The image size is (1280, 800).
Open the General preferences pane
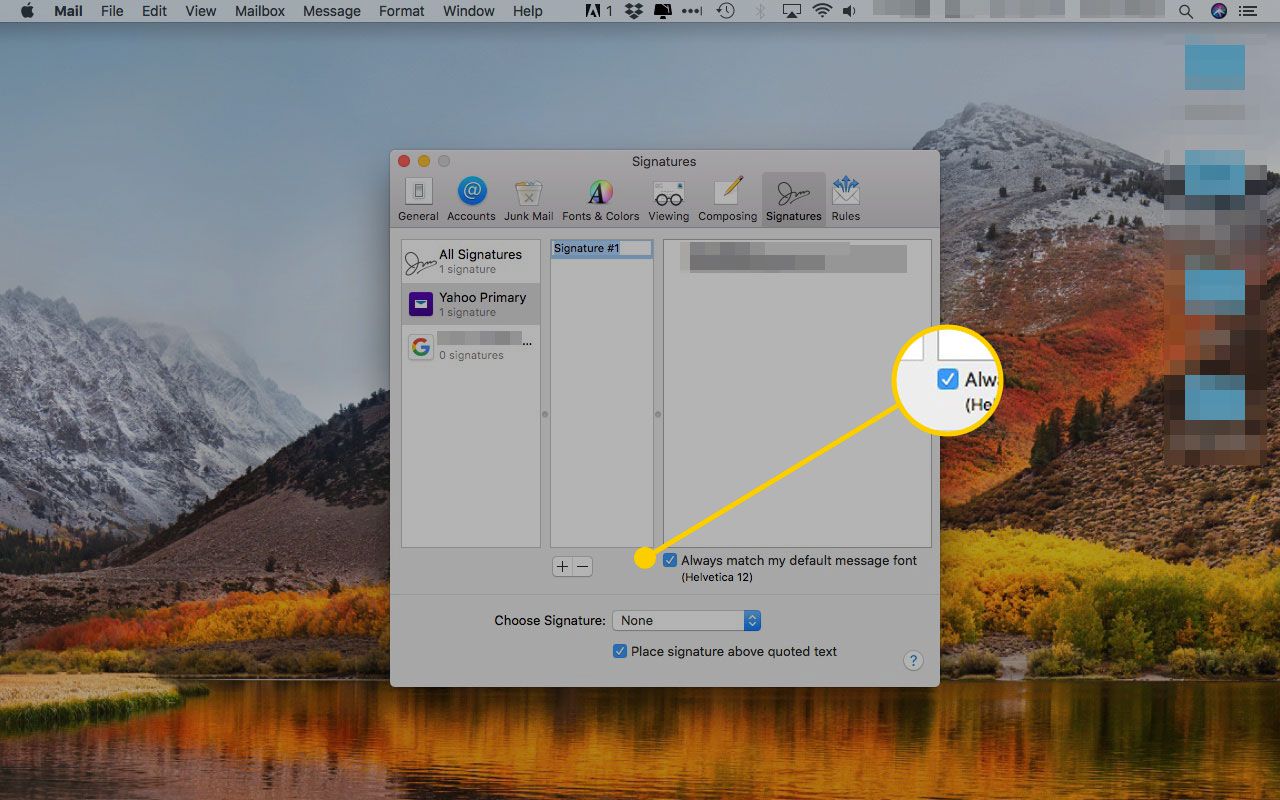[x=418, y=199]
